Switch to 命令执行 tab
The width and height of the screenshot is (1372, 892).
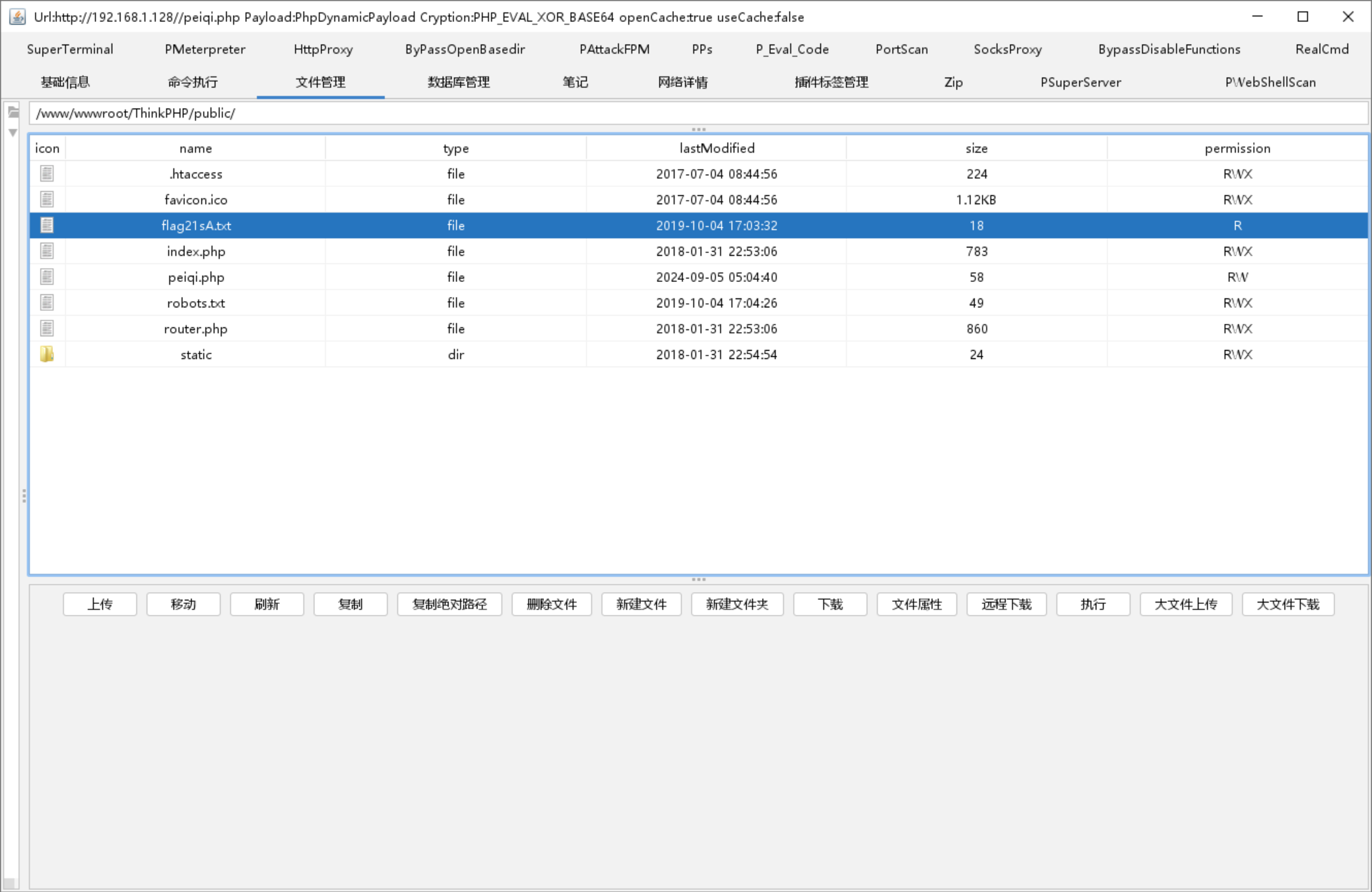coord(193,83)
